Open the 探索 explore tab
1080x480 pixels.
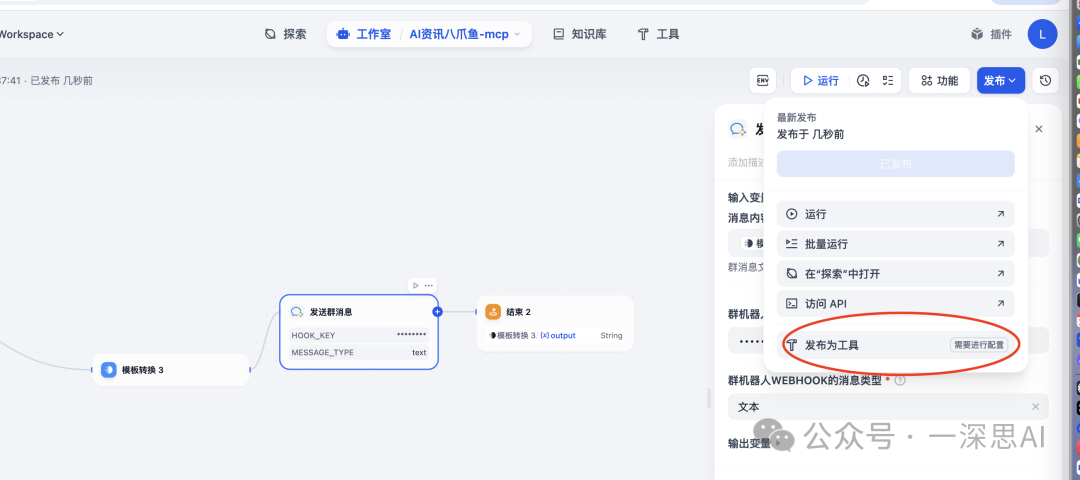285,34
